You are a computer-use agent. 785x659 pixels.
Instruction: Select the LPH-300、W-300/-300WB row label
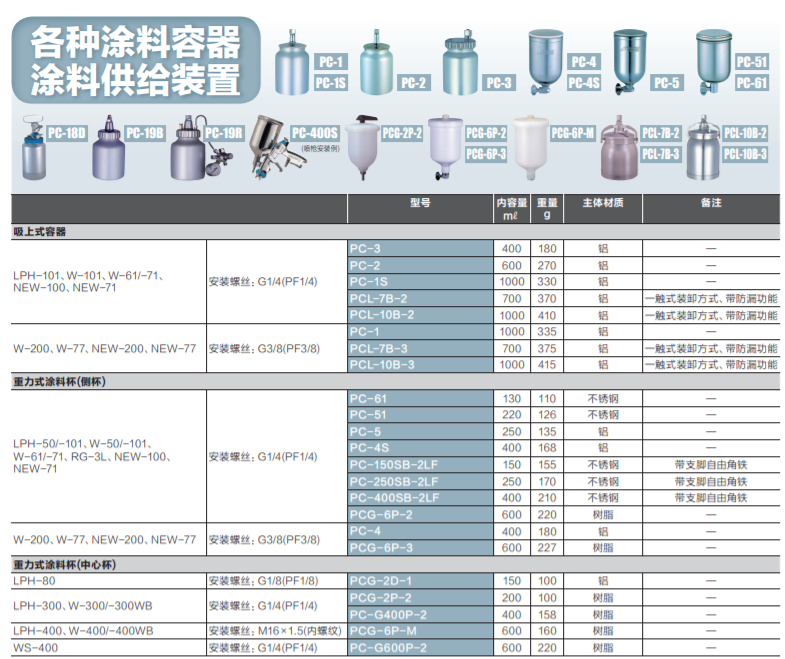(x=83, y=606)
